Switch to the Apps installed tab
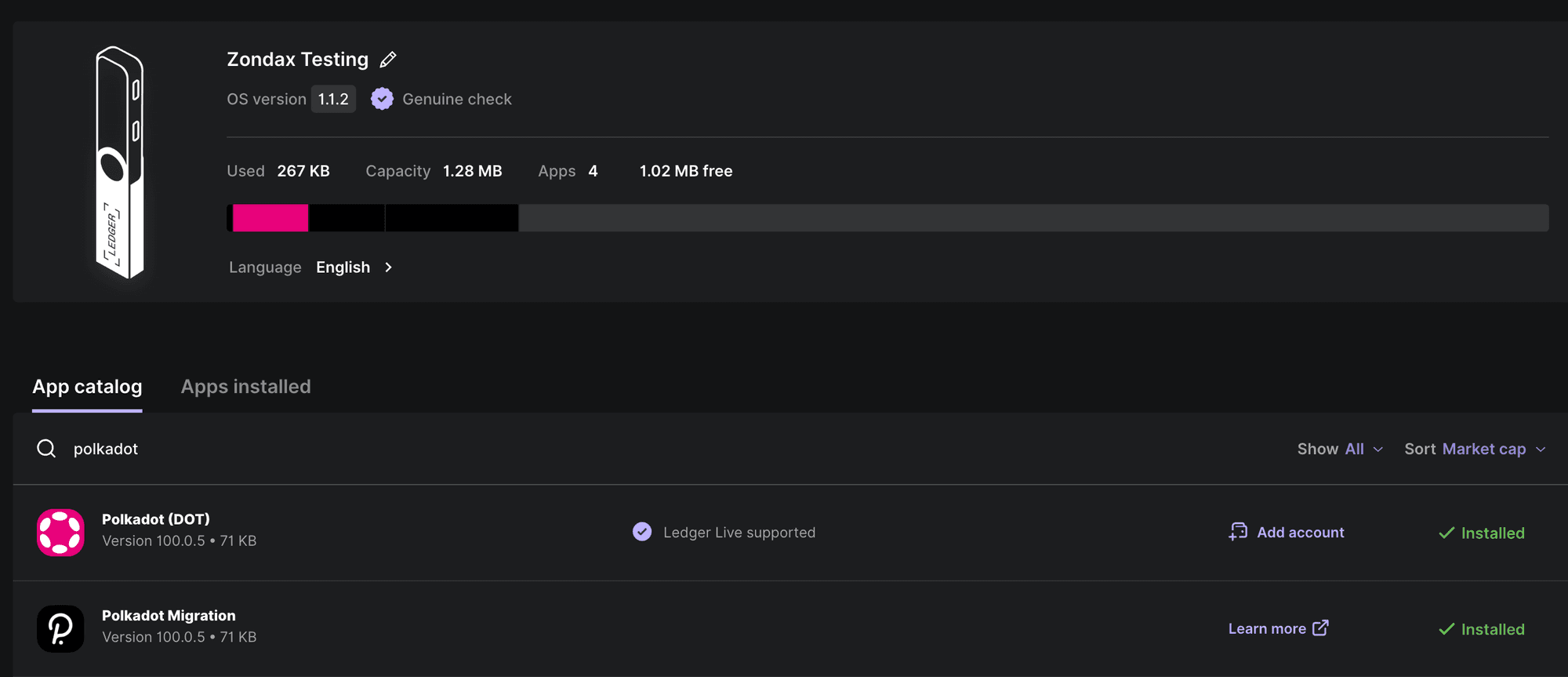This screenshot has width=1568, height=677. (246, 387)
